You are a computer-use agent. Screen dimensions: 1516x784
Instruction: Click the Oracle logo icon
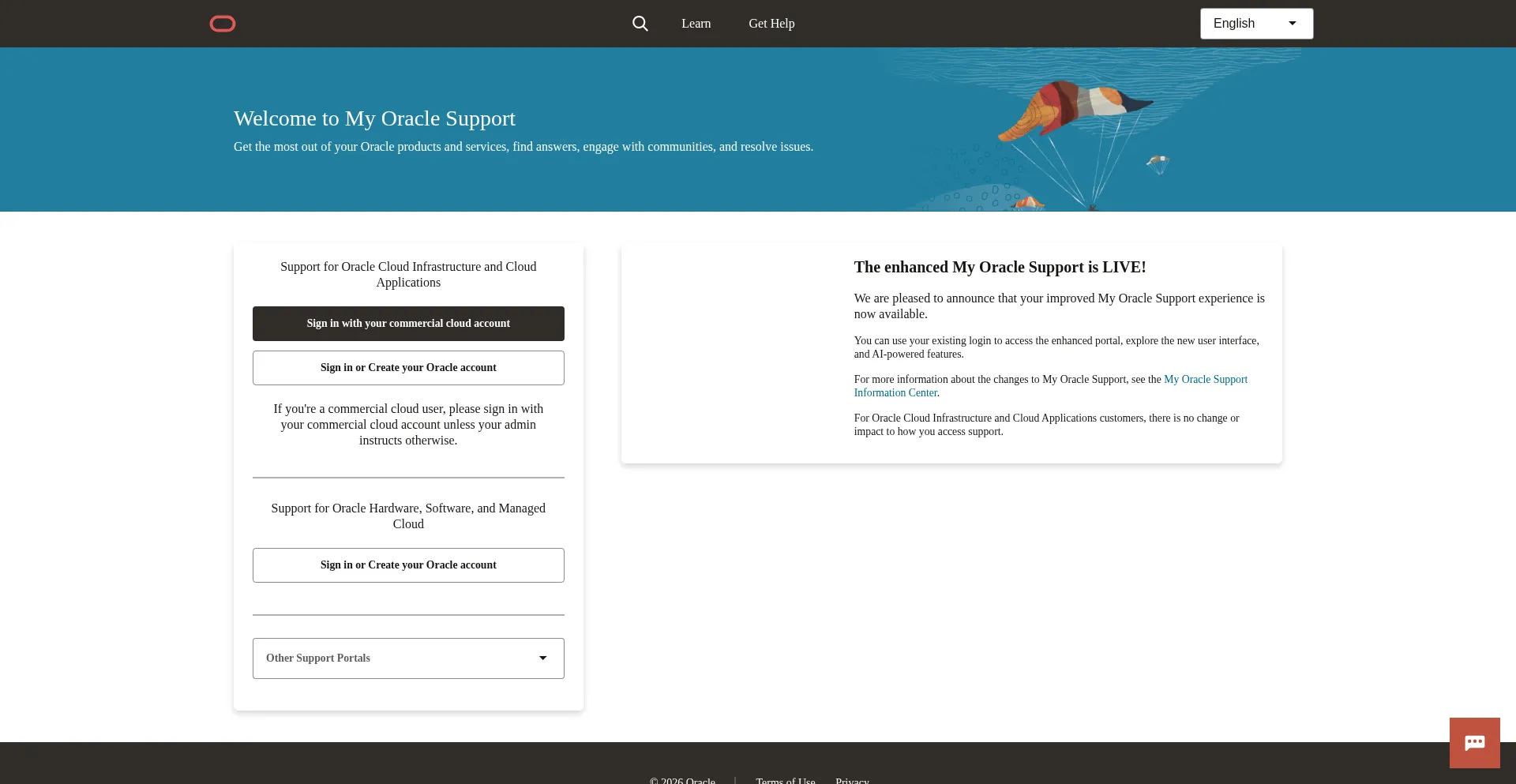[x=223, y=24]
